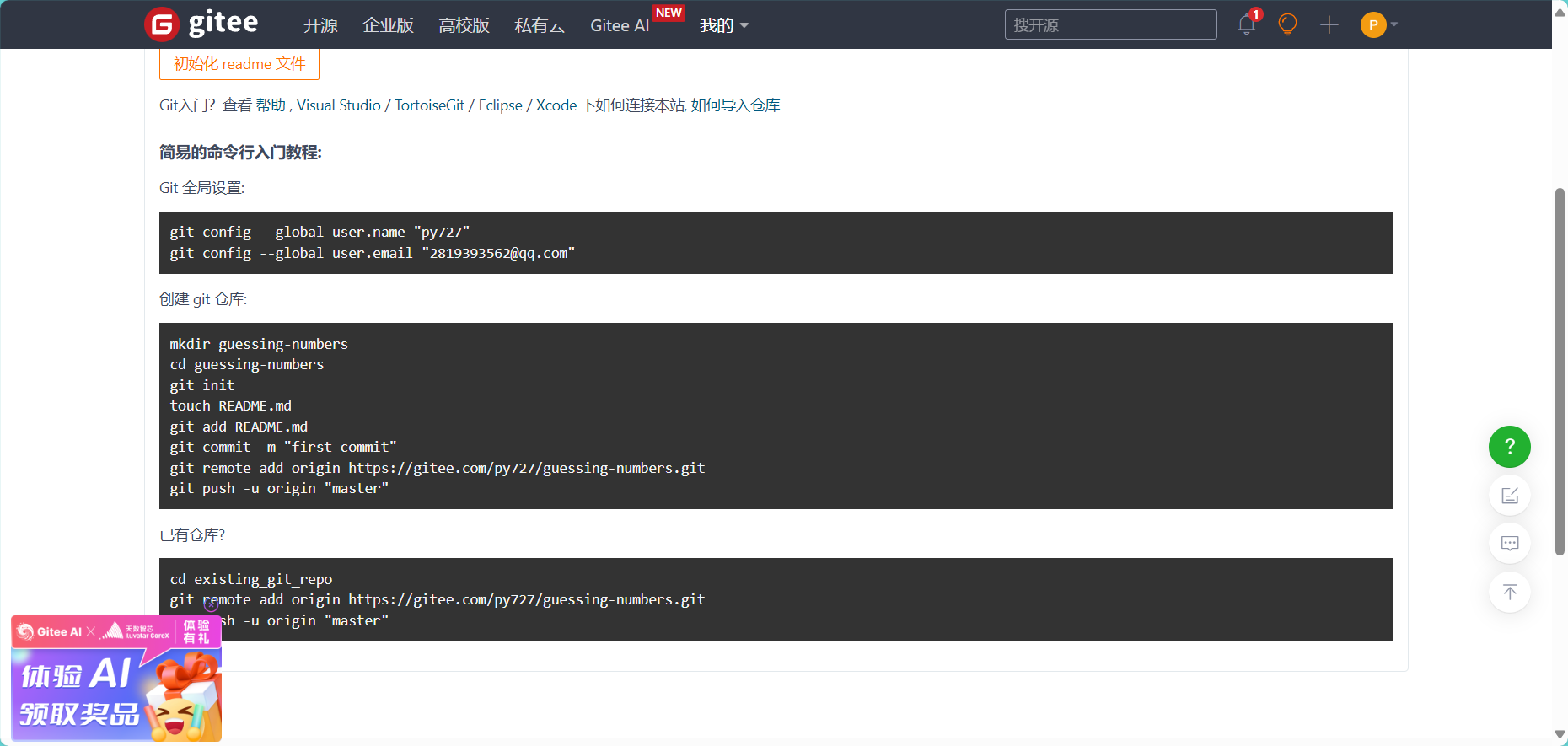
Task: Open the 高校版 nav item
Action: tap(464, 25)
